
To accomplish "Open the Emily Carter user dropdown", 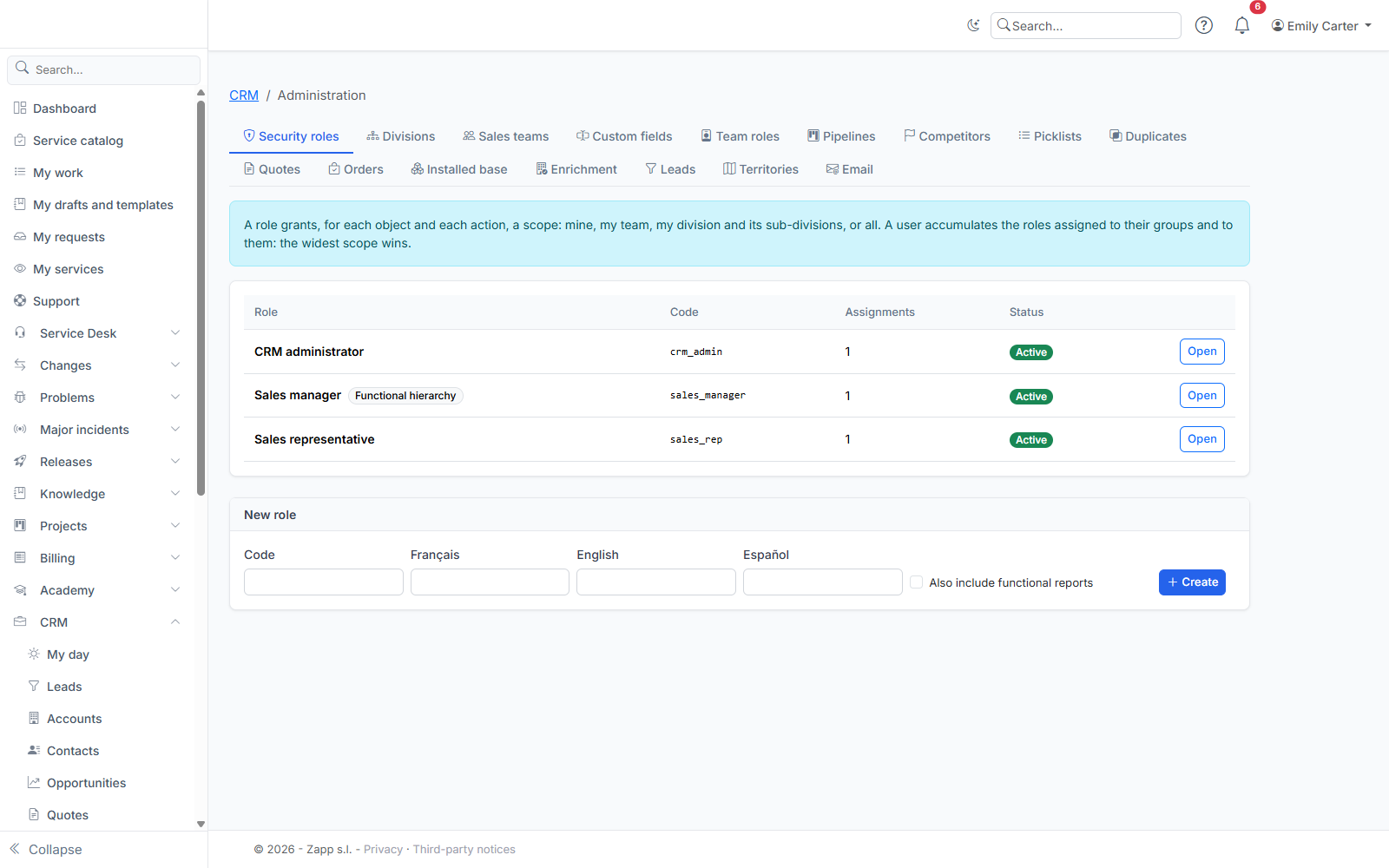I will click(1321, 26).
